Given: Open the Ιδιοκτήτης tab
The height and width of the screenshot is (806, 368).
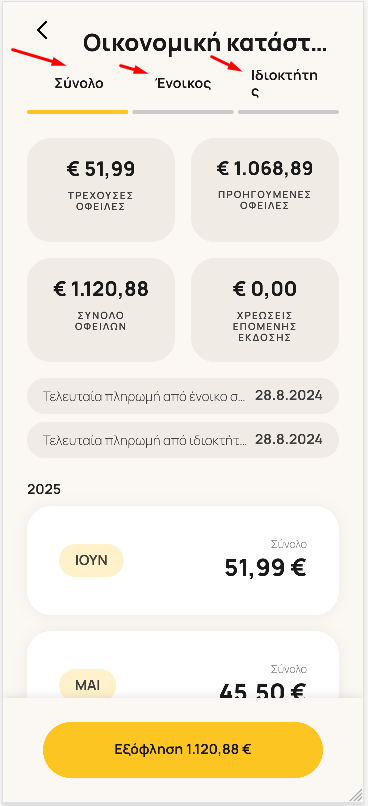Looking at the screenshot, I should click(284, 84).
